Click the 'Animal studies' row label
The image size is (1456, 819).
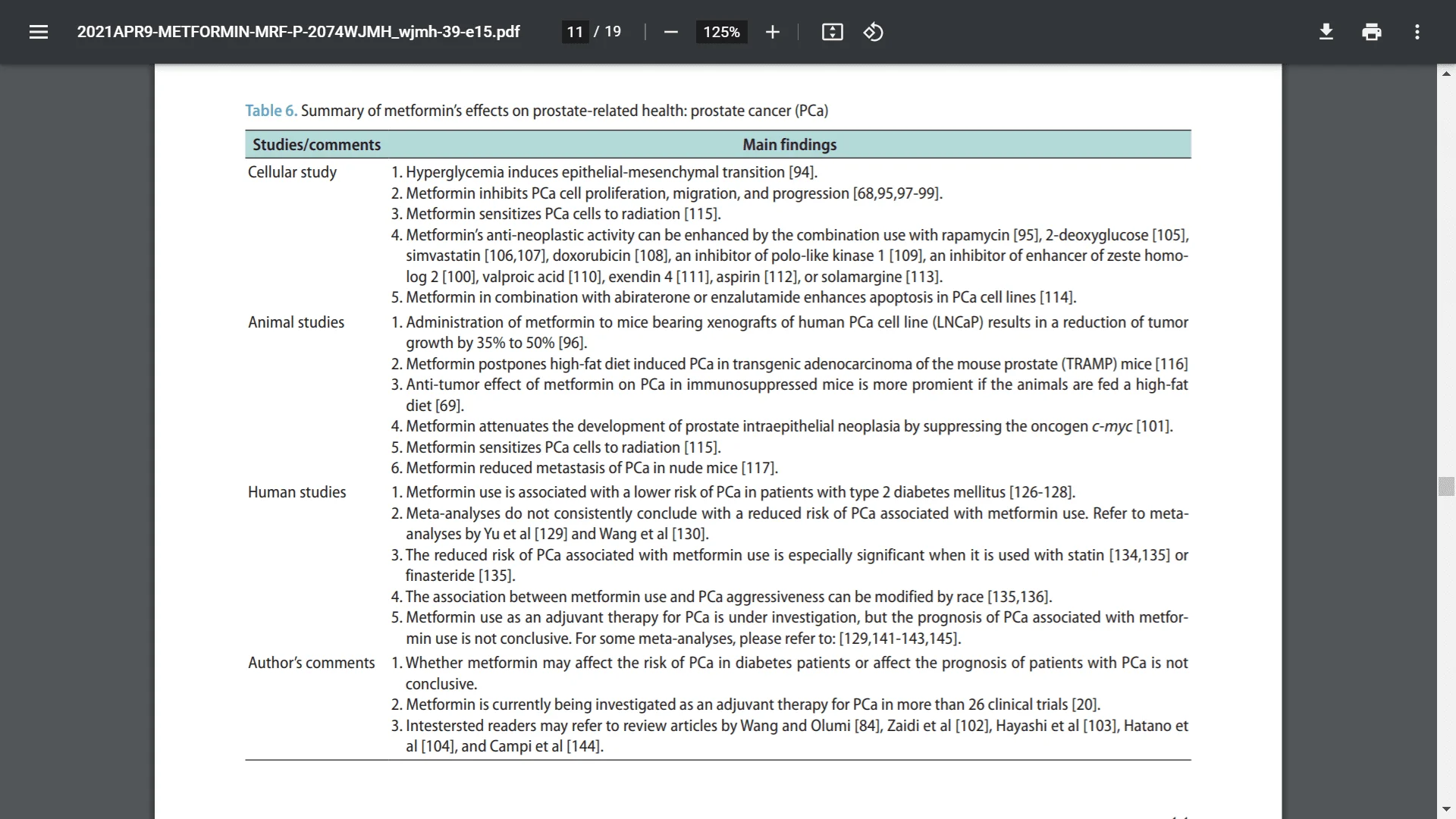[296, 322]
